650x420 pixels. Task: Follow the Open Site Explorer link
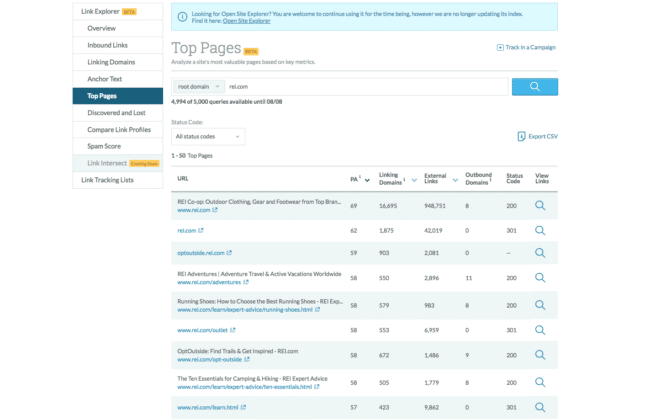pos(247,21)
